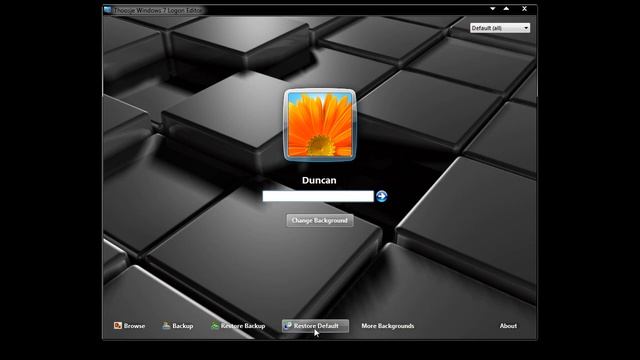Click the blue arrow login button
Viewport: 640px width, 360px height.
tap(381, 196)
